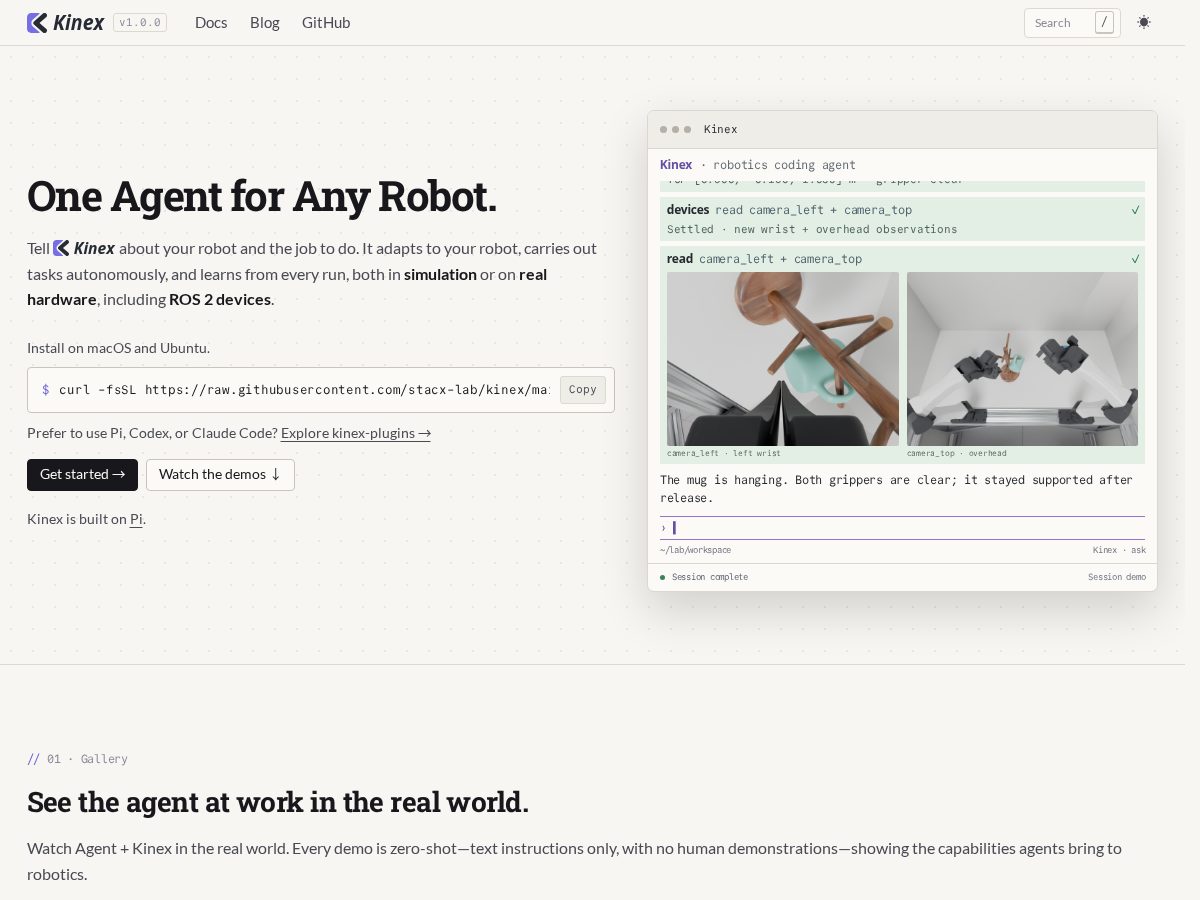Image resolution: width=1200 pixels, height=900 pixels.
Task: Click the 'camera_top · overhead' caption
Action: tap(957, 453)
